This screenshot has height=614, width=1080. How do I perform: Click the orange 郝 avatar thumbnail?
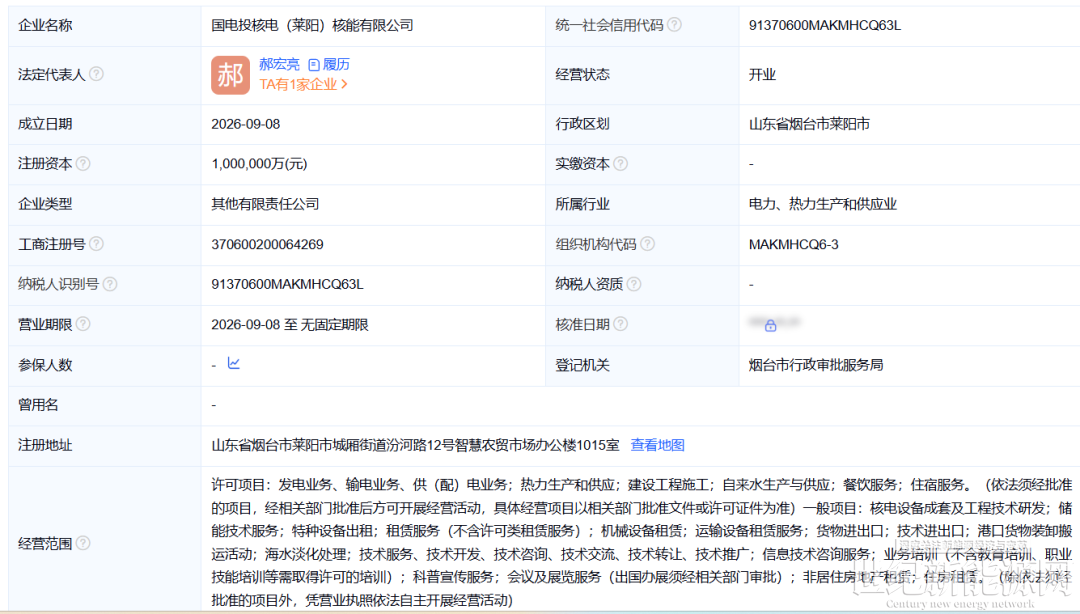230,75
